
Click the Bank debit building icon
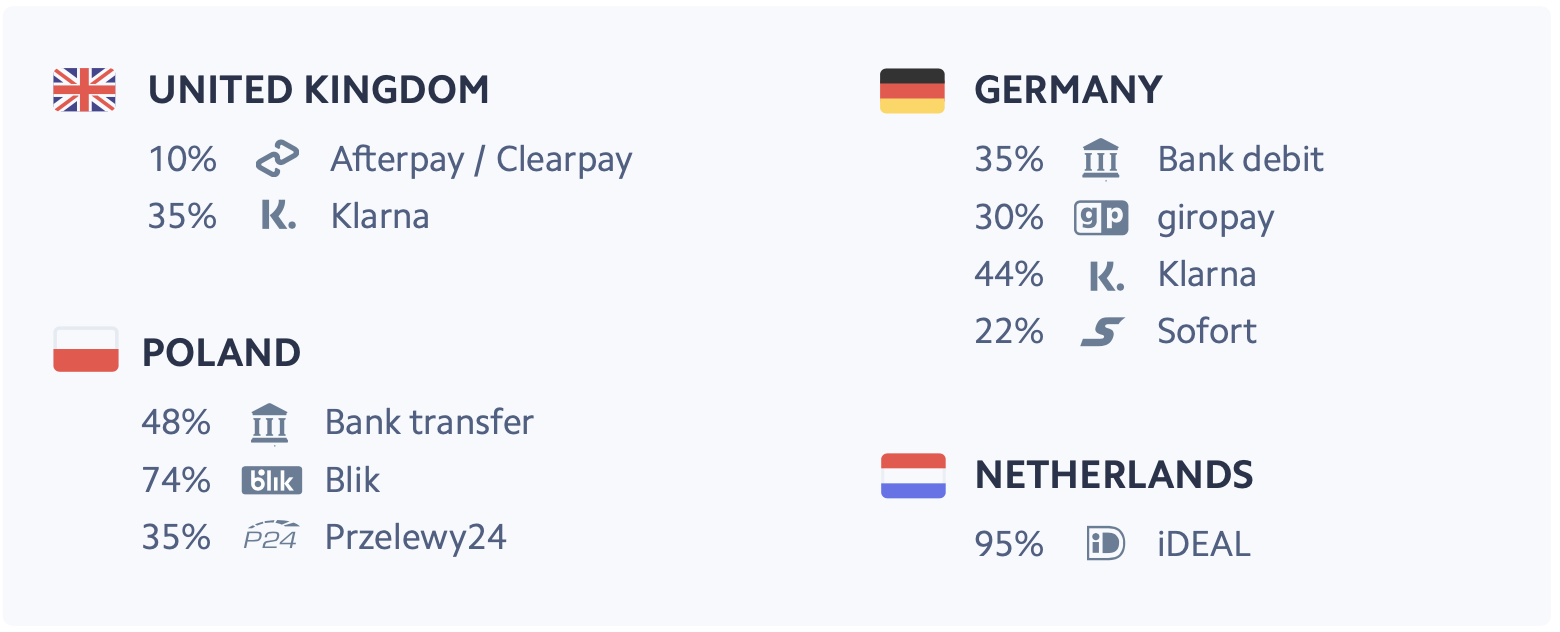coord(1101,160)
